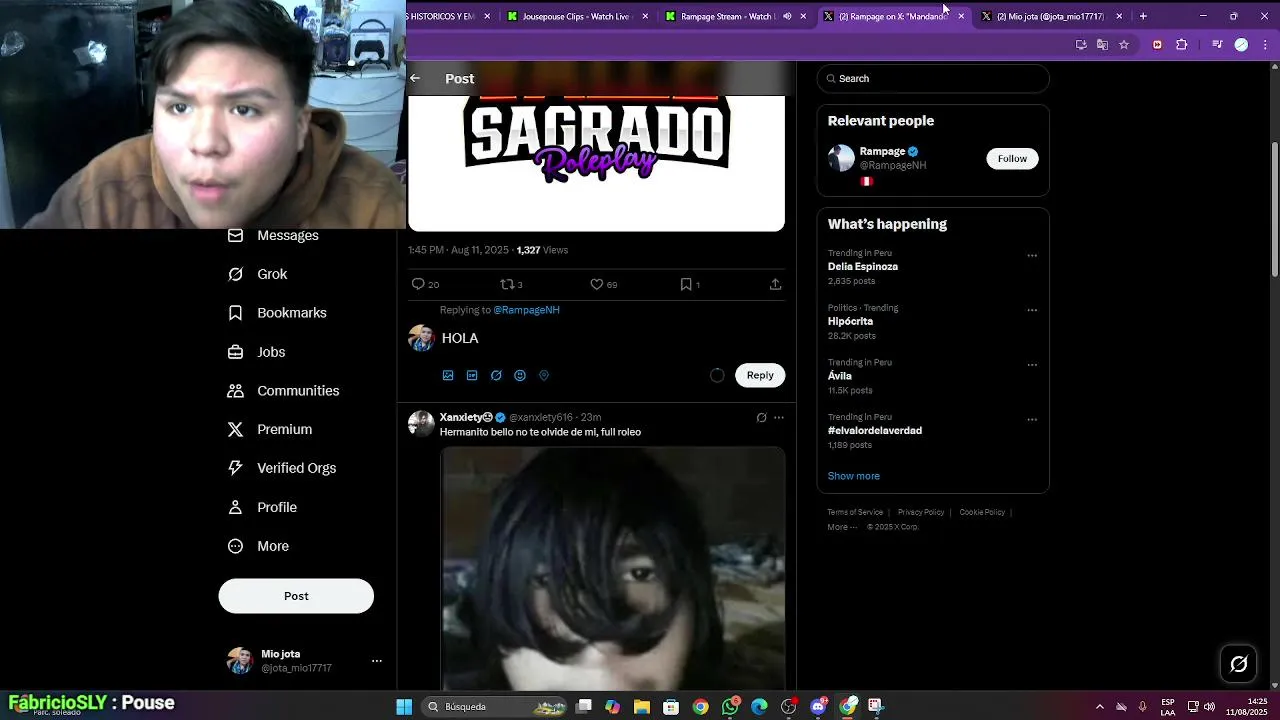Expand the footer More link
This screenshot has width=1280, height=720.
tap(842, 527)
